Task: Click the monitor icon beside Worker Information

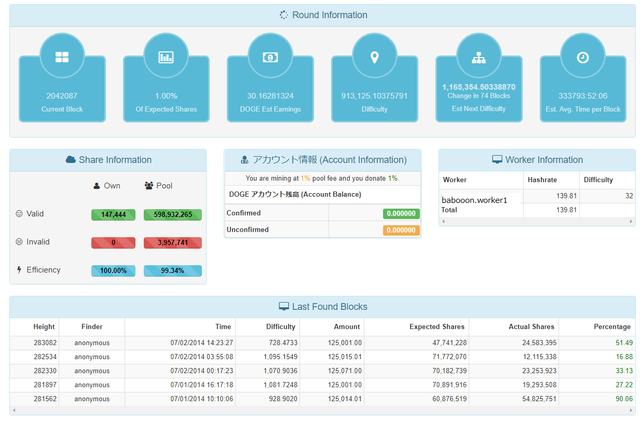Action: point(497,160)
